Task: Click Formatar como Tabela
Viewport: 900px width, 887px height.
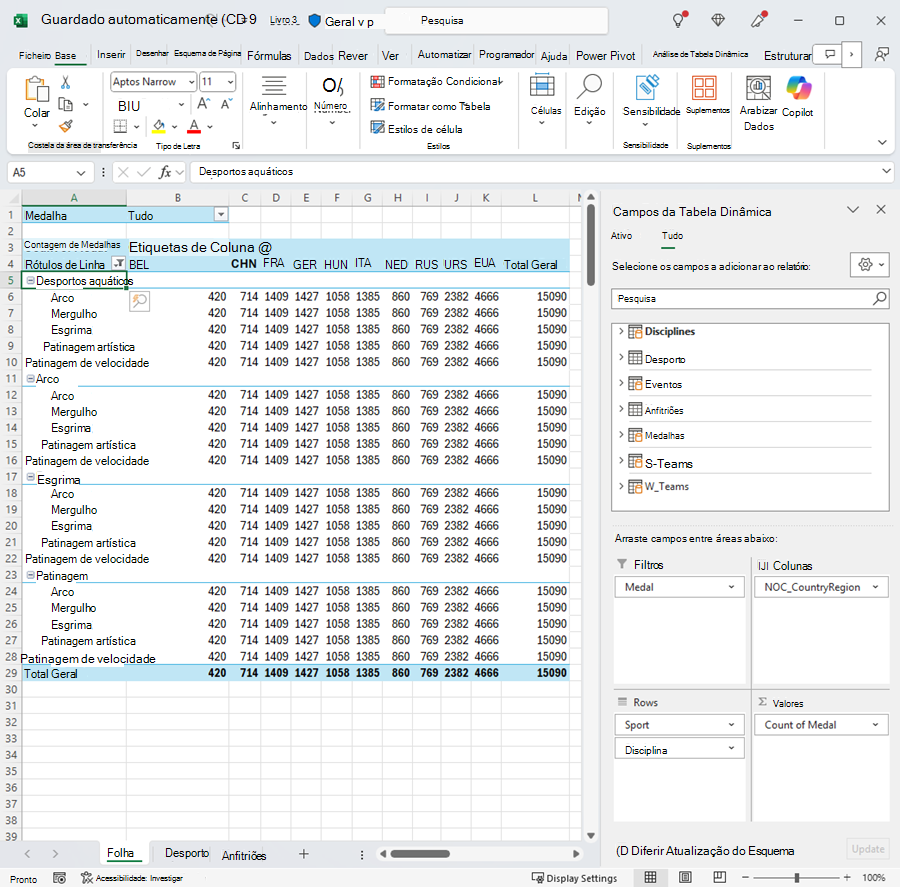Action: (x=430, y=106)
